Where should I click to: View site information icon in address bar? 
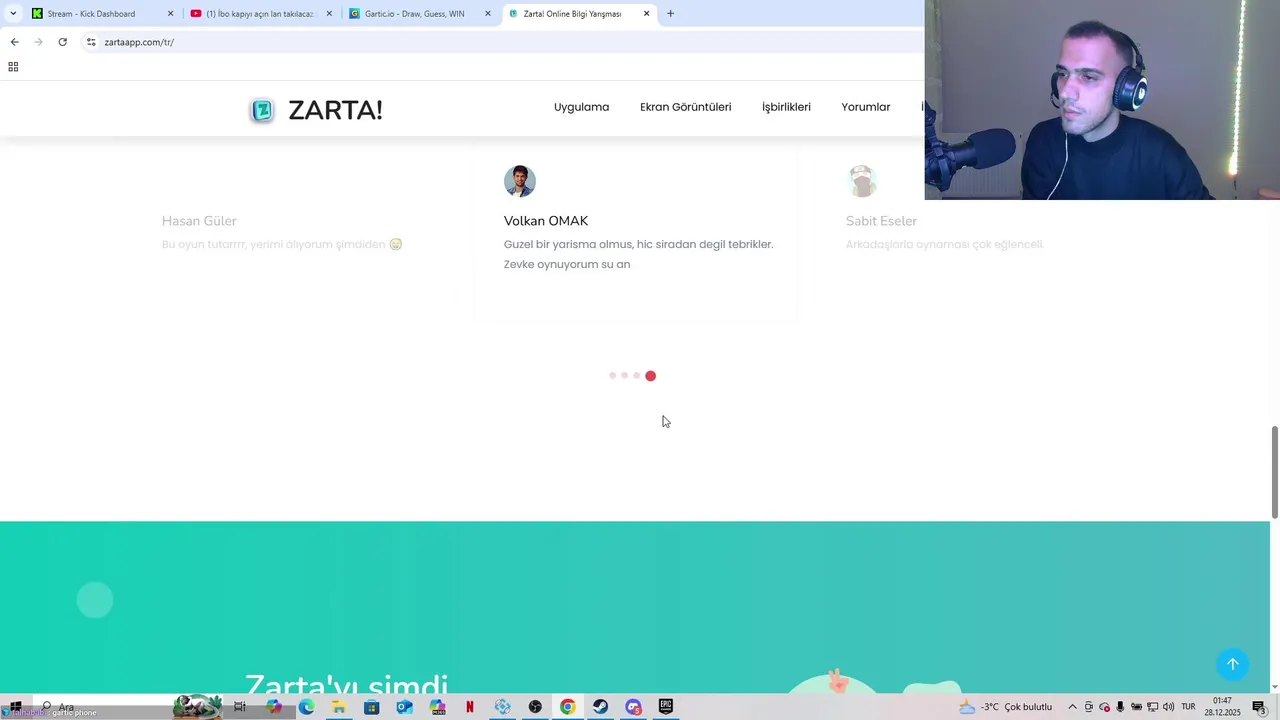(x=91, y=42)
